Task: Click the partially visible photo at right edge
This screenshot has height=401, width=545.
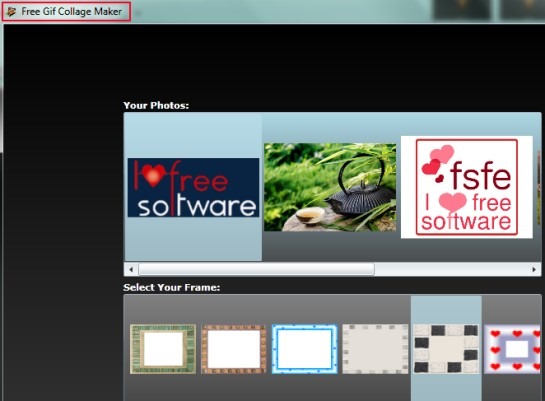Action: click(x=539, y=187)
